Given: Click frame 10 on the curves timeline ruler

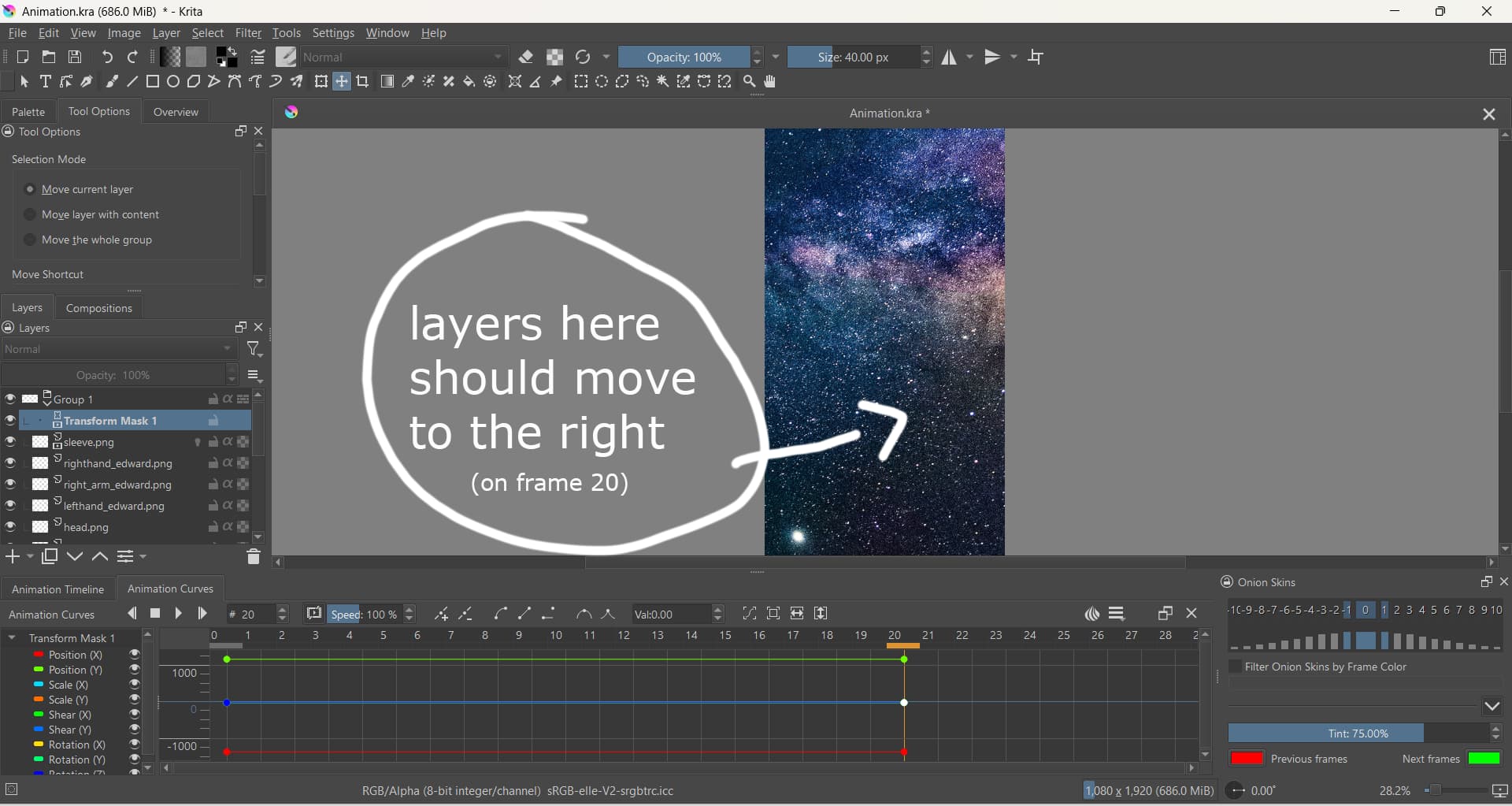Looking at the screenshot, I should click(556, 636).
